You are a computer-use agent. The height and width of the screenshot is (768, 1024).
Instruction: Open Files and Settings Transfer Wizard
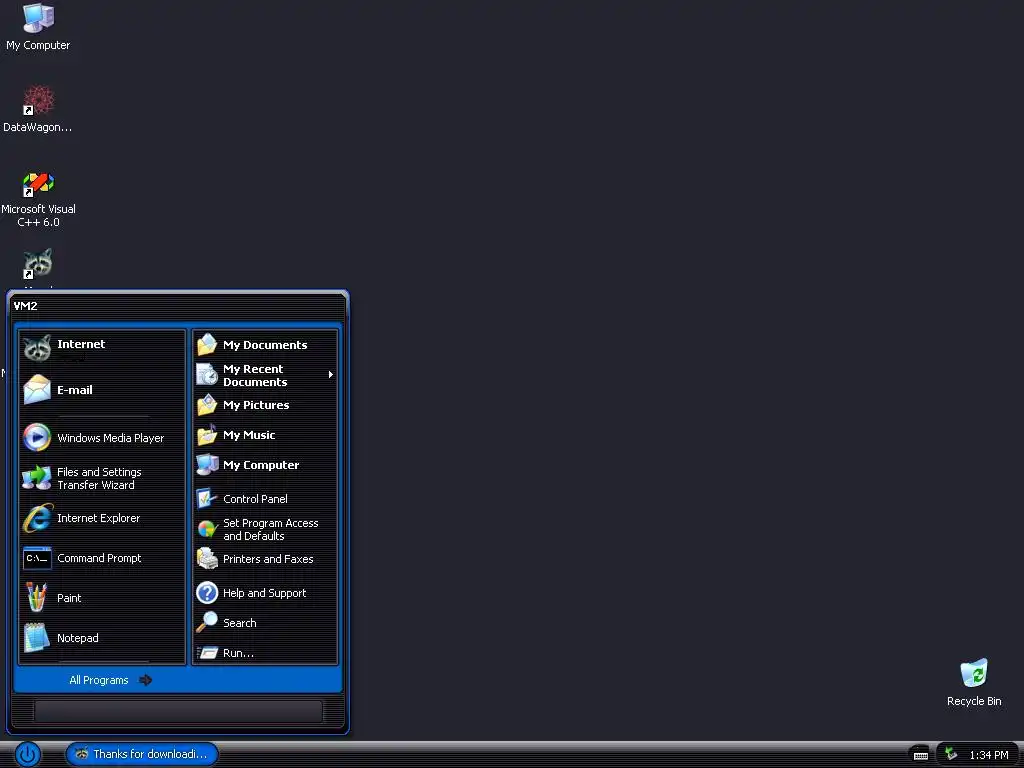pyautogui.click(x=102, y=478)
